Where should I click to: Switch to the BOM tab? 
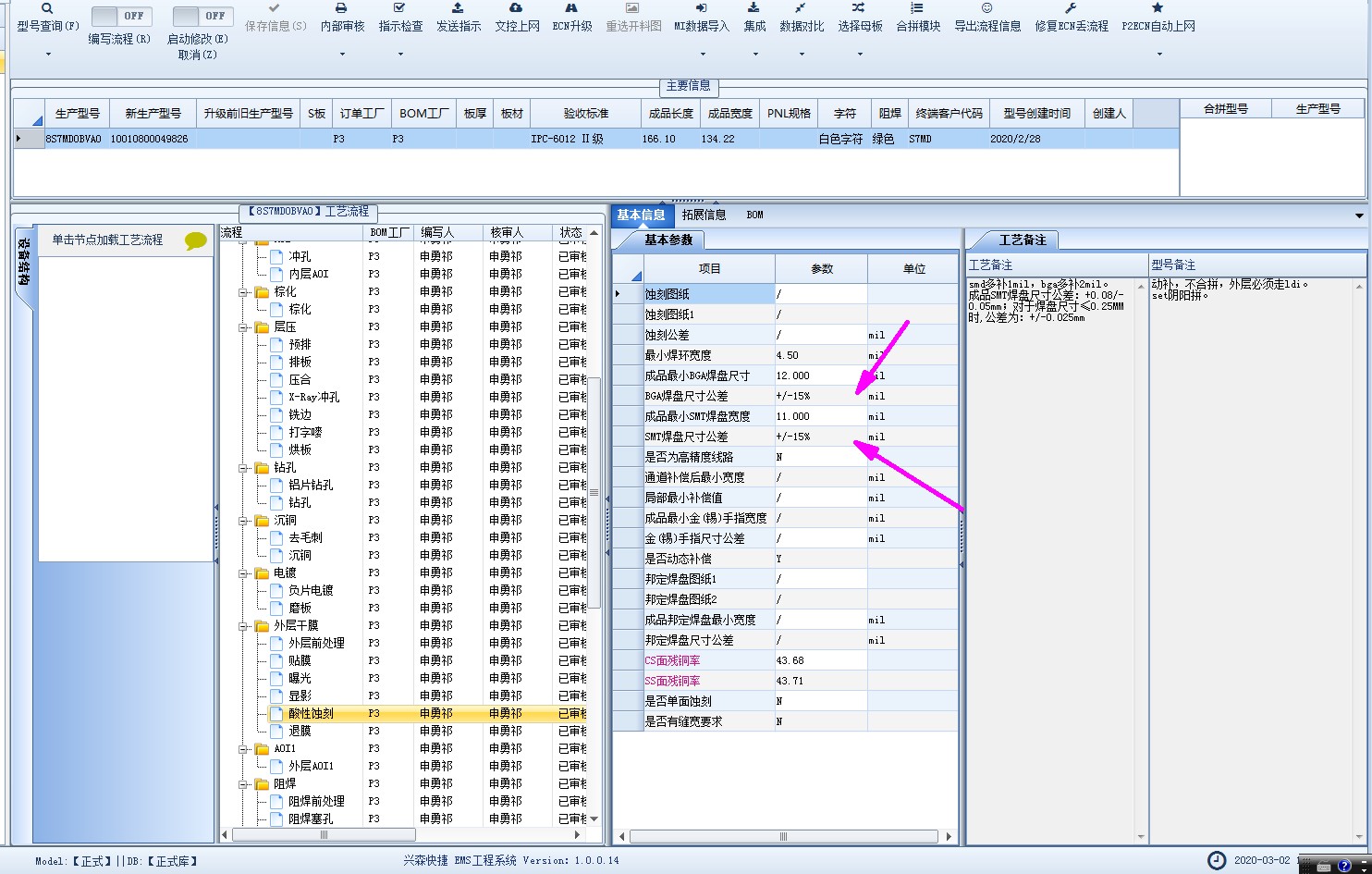755,215
